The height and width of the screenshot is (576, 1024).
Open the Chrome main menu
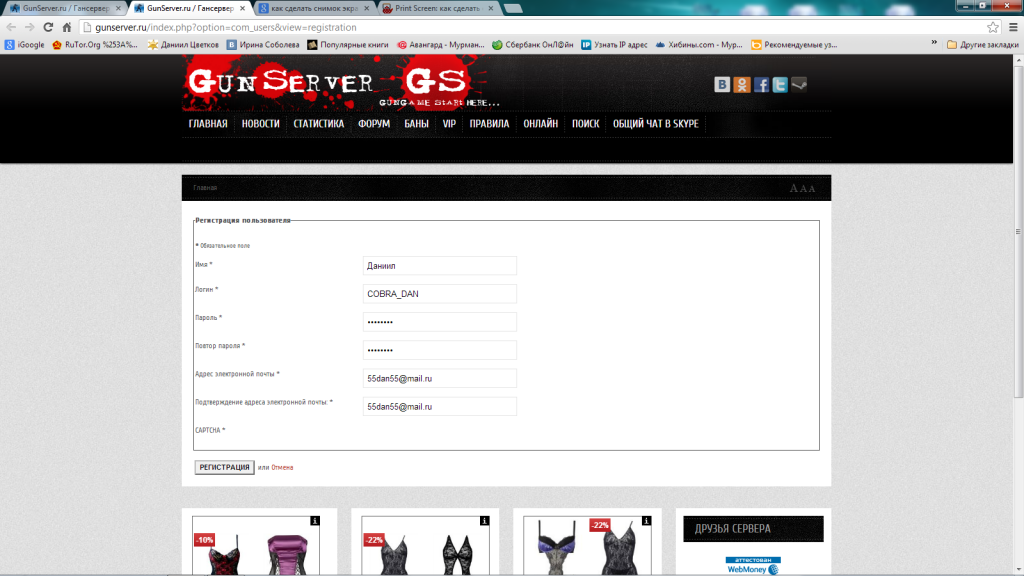click(1012, 27)
